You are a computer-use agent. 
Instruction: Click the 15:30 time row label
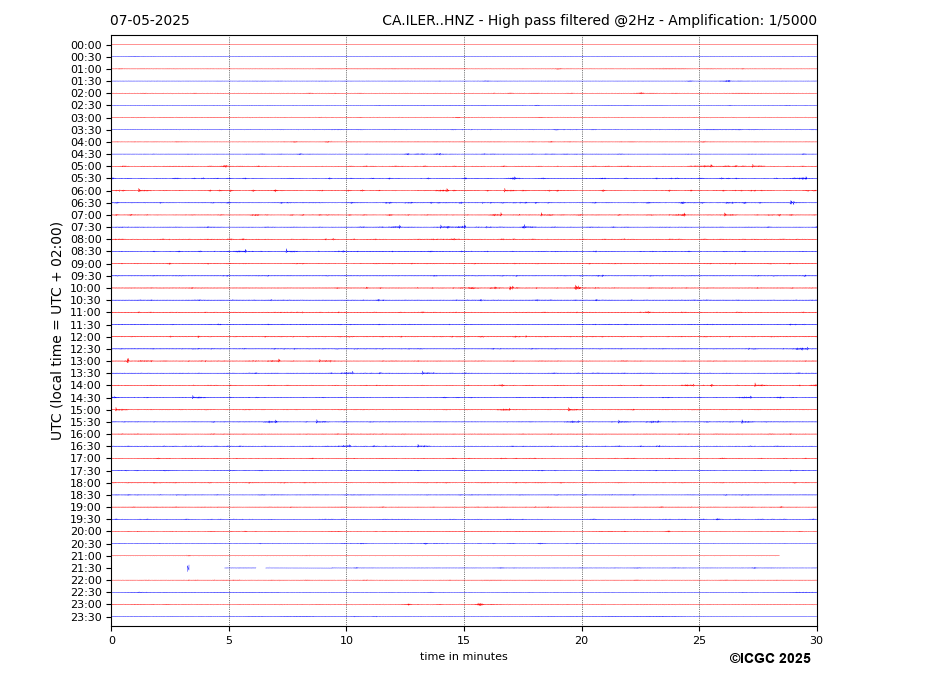pyautogui.click(x=86, y=422)
